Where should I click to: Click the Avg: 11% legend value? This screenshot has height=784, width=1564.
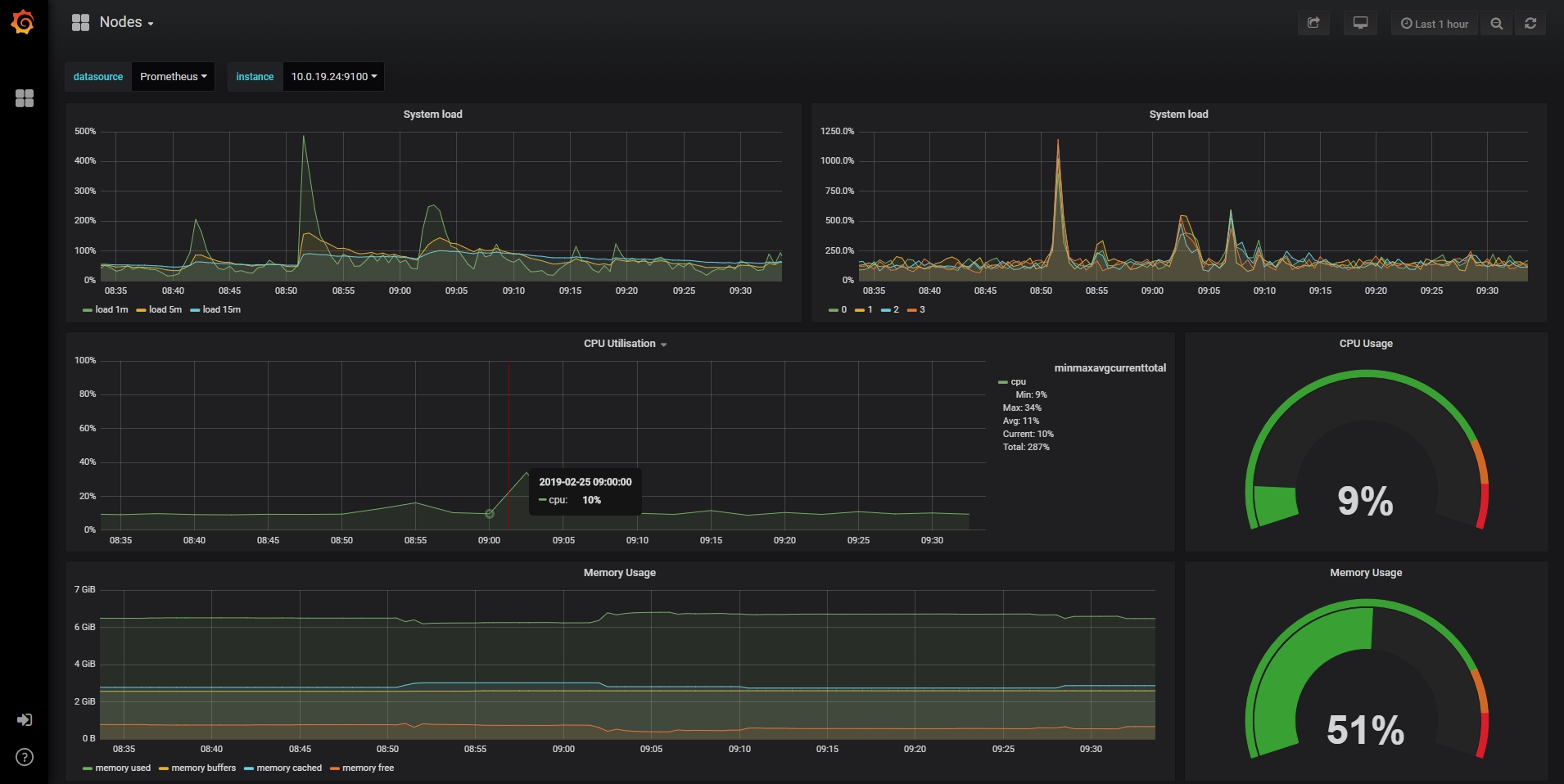click(x=1020, y=421)
